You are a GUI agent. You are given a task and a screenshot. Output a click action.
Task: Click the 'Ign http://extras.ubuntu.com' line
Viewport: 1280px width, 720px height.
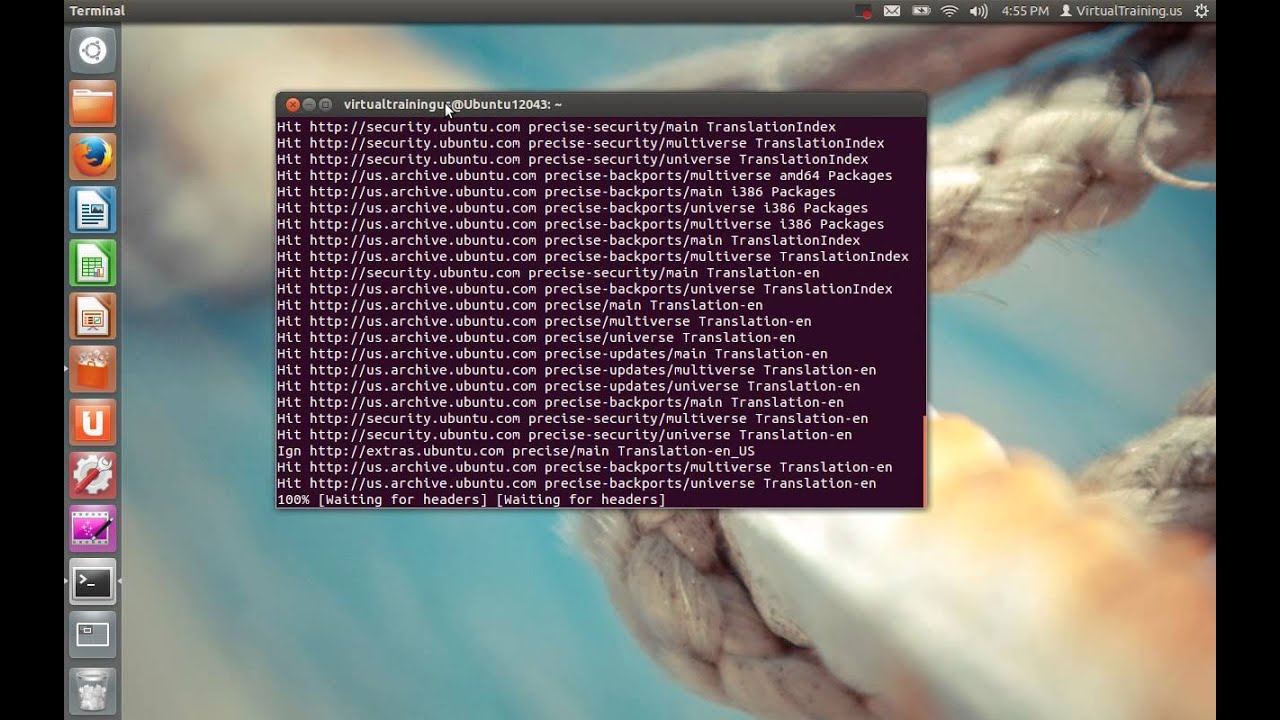coord(516,451)
